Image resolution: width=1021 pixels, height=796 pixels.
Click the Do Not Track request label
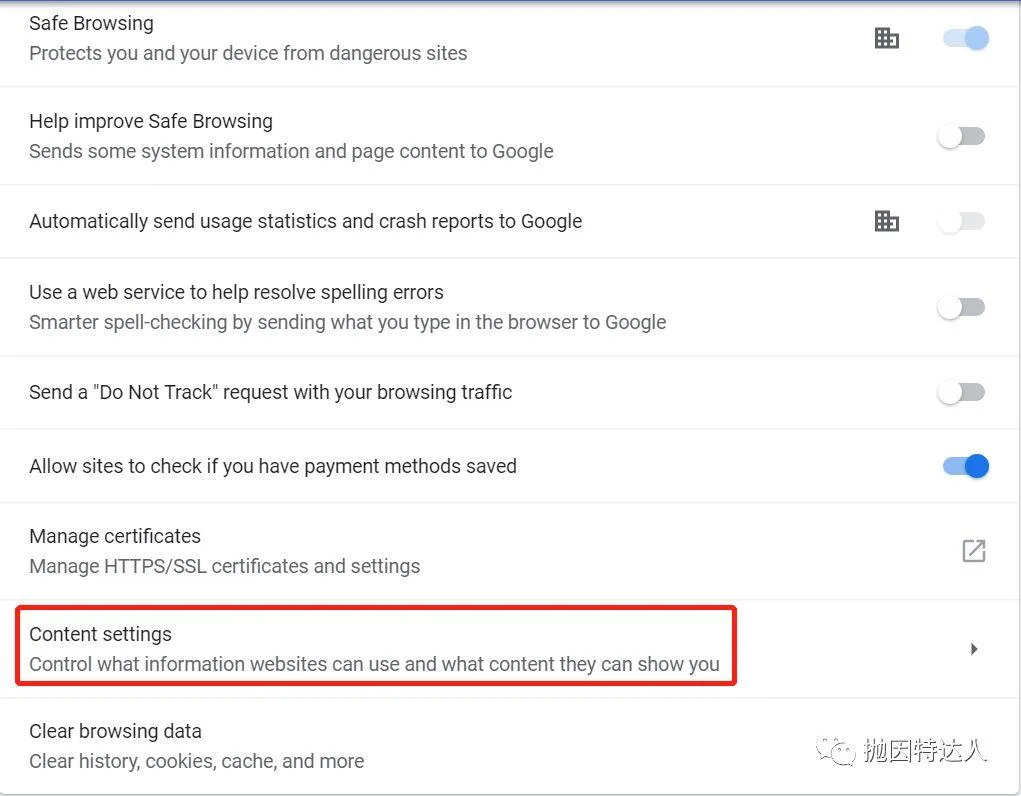pyautogui.click(x=271, y=392)
